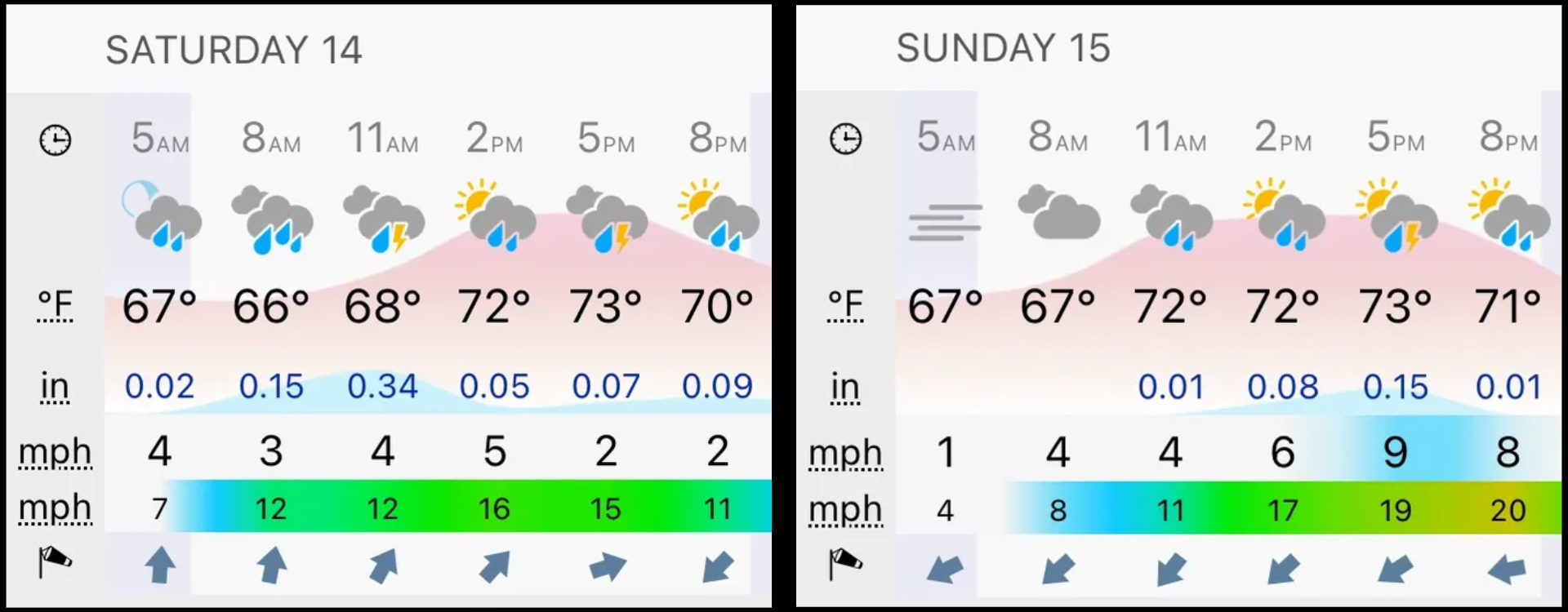Click the clock icon in Saturday panel
The image size is (1568, 612).
click(x=56, y=140)
